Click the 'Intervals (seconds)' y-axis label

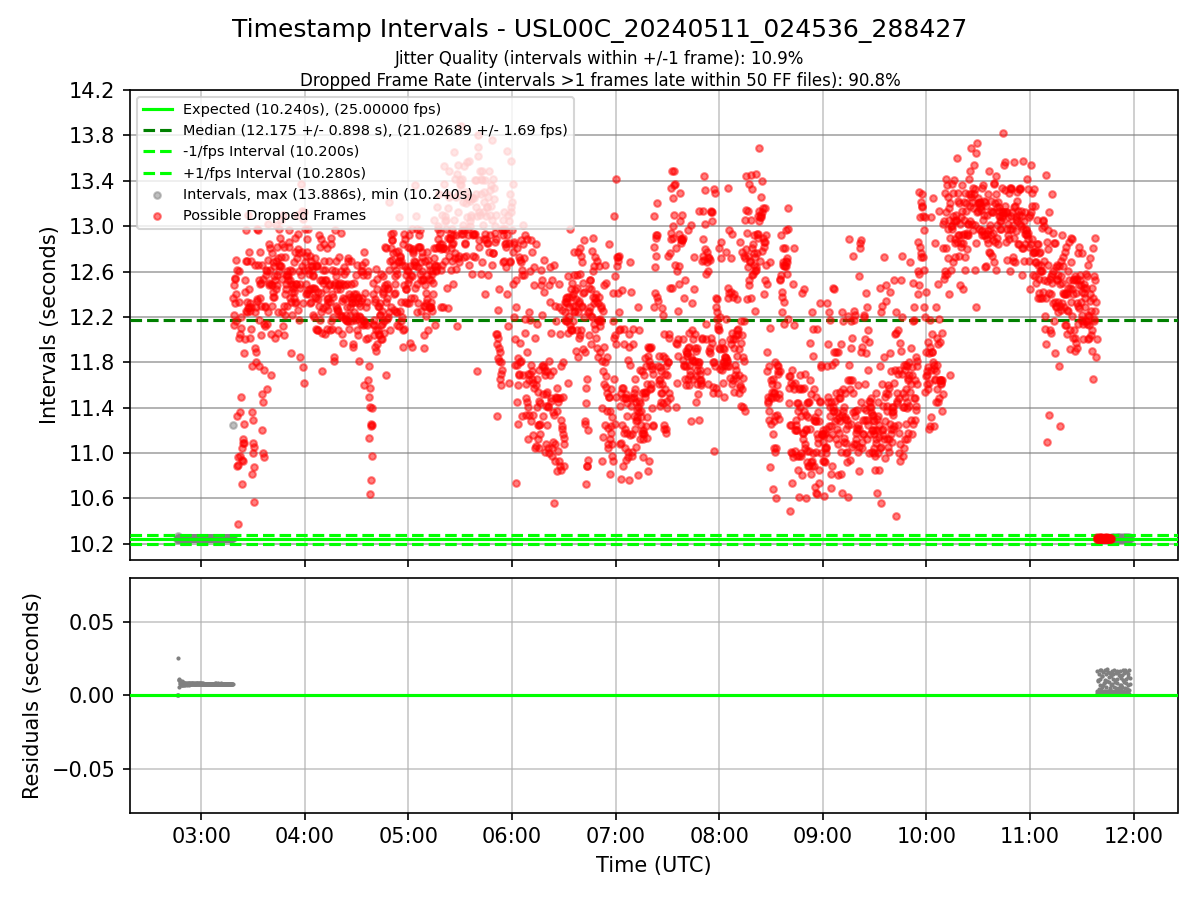click(x=48, y=325)
